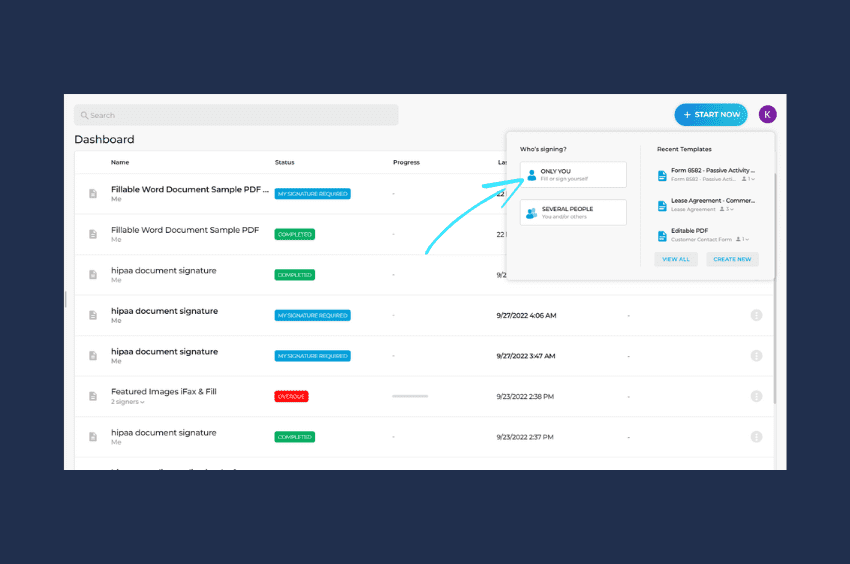Viewport: 850px width, 564px height.
Task: Click the VIEW ALL templates button
Action: (x=675, y=259)
